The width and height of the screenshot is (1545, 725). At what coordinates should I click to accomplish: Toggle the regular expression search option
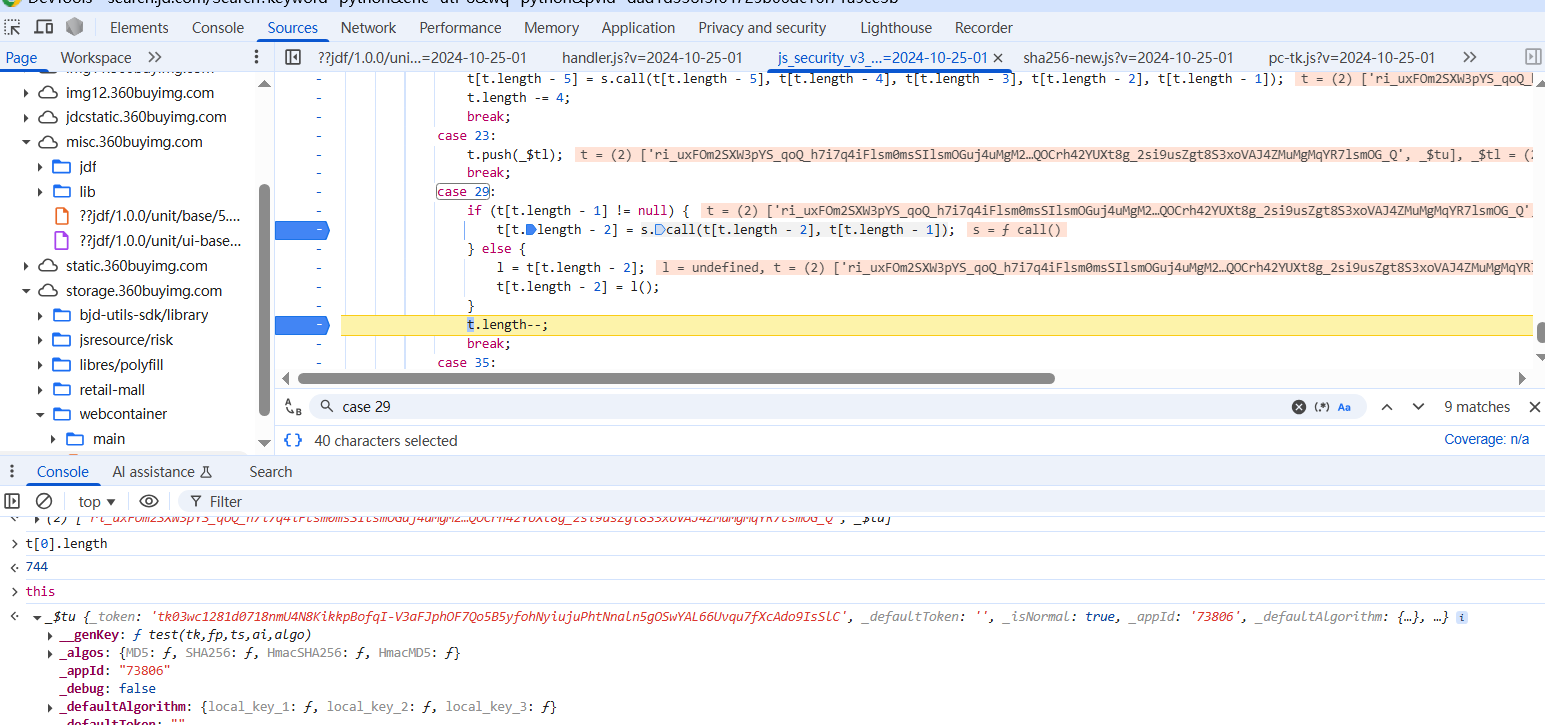(1322, 407)
